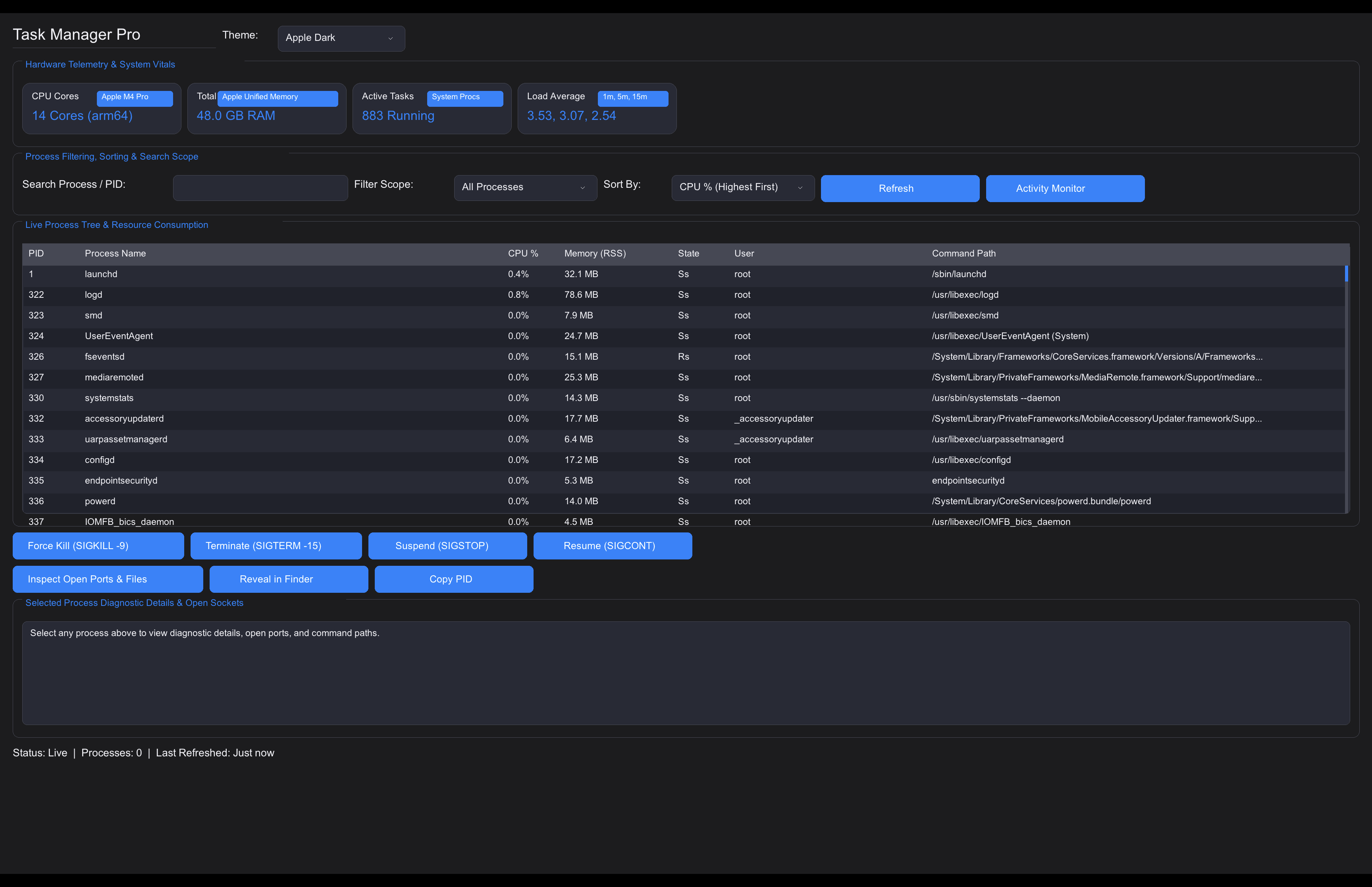Image resolution: width=1372 pixels, height=887 pixels.
Task: Click the PID column header
Action: pos(36,253)
